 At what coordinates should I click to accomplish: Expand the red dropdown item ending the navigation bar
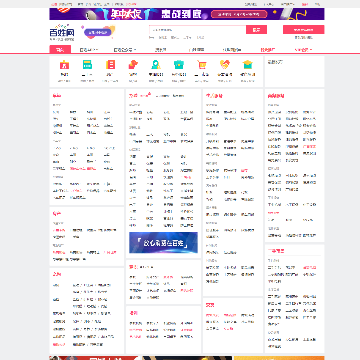(x=303, y=50)
